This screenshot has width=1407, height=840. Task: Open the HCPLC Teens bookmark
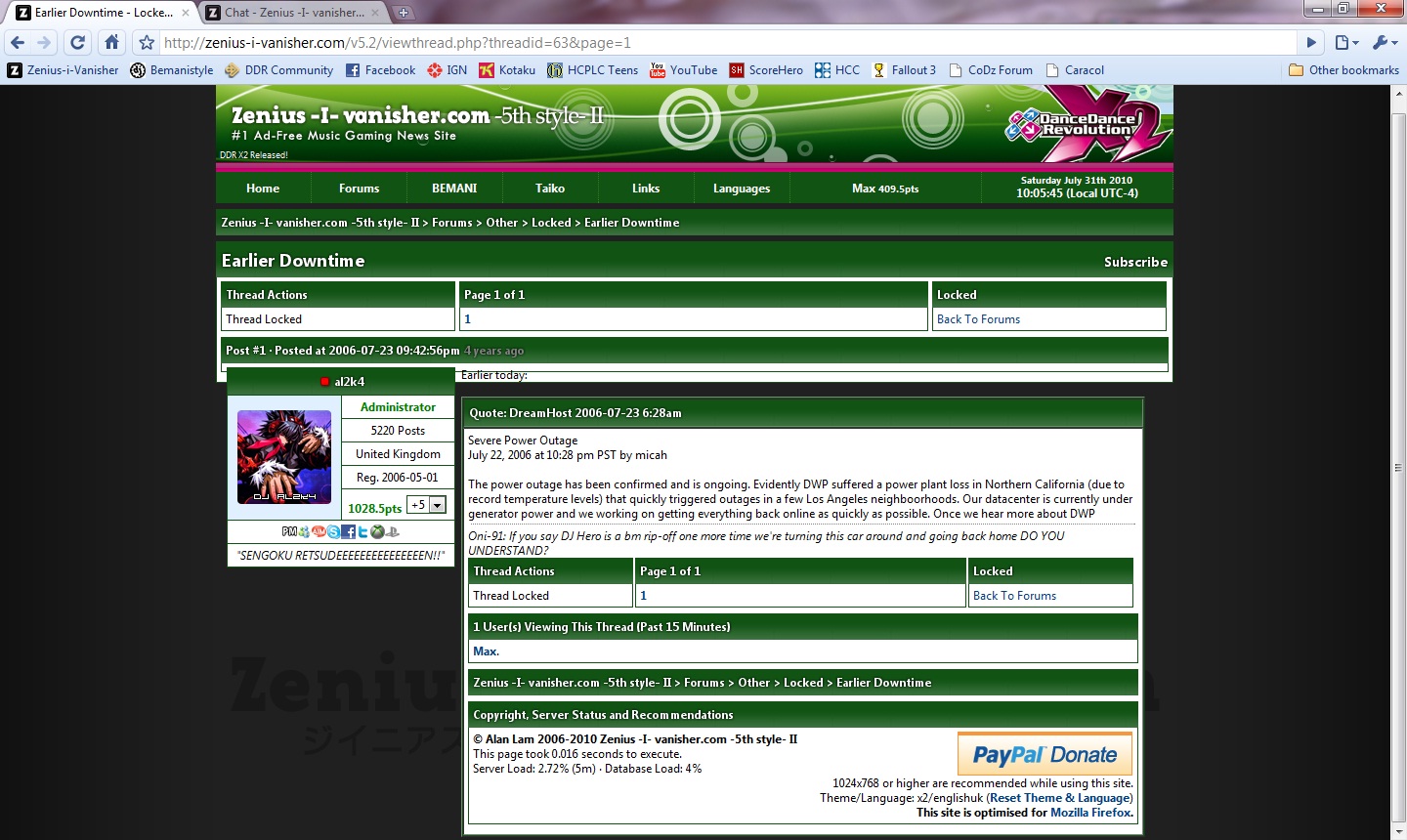(x=593, y=70)
